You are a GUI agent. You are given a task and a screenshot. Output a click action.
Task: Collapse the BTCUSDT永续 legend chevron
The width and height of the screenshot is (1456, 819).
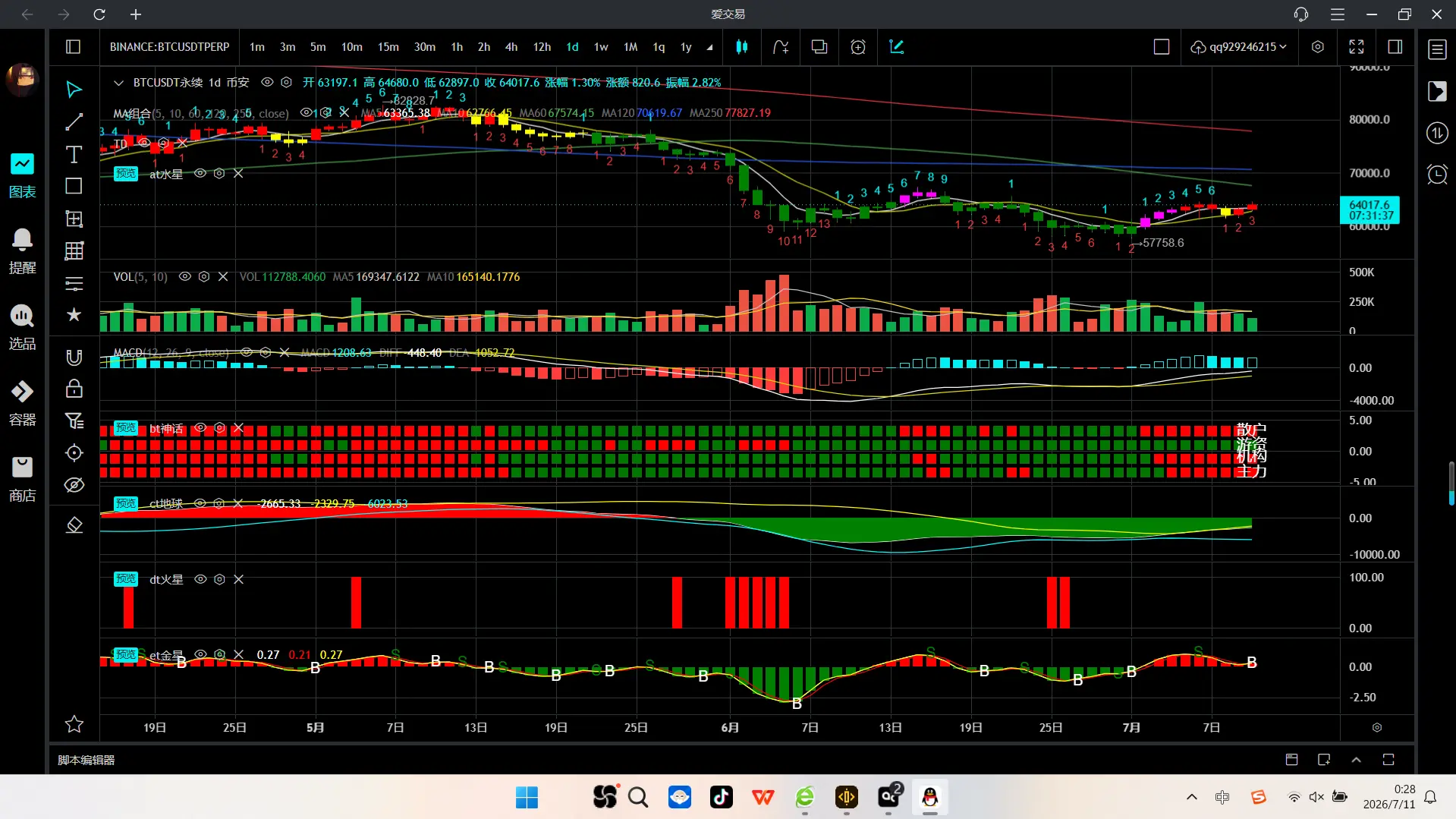(118, 83)
